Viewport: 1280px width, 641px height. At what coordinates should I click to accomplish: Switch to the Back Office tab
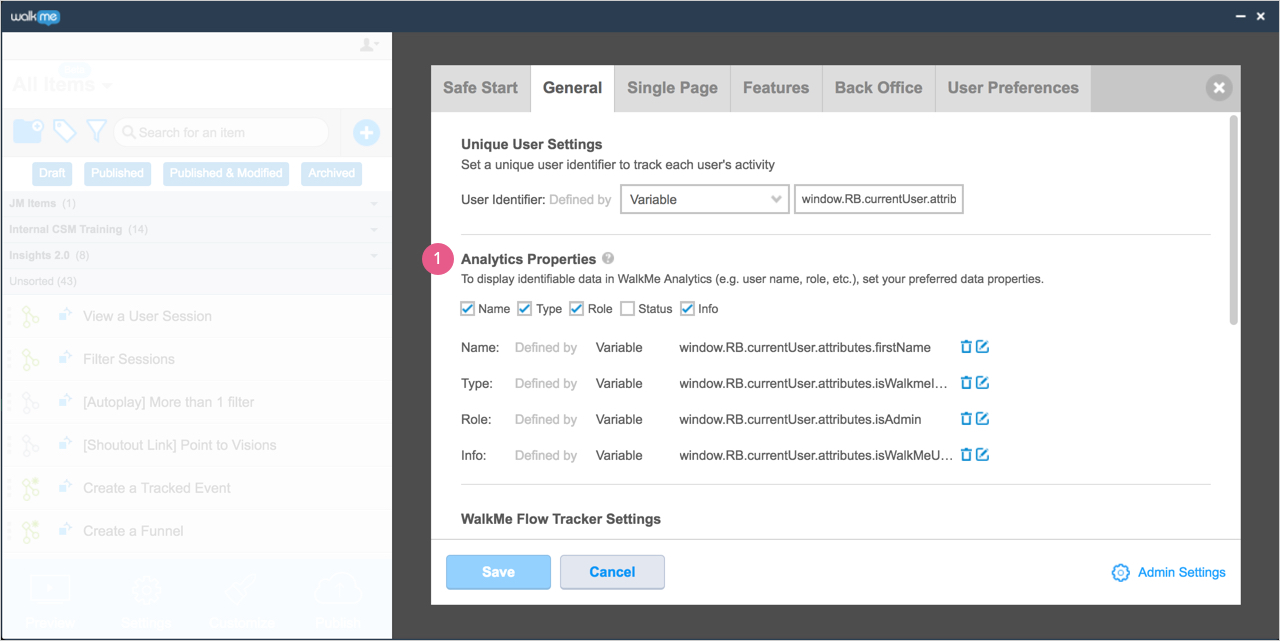[878, 88]
